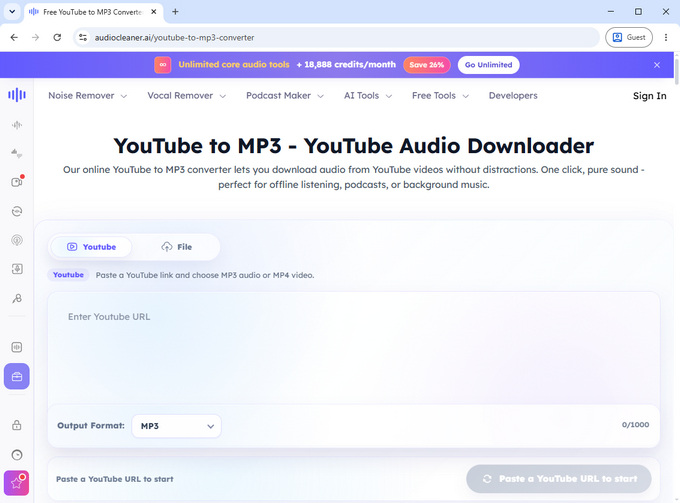Expand the Podcast Maker menu

click(285, 95)
